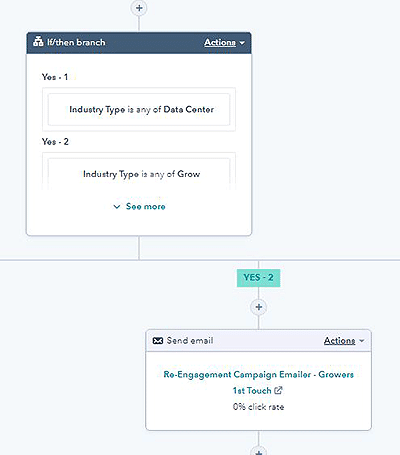Screen dimensions: 400x455
Task: Open Actions dropdown on If/then branch
Action: coord(224,42)
